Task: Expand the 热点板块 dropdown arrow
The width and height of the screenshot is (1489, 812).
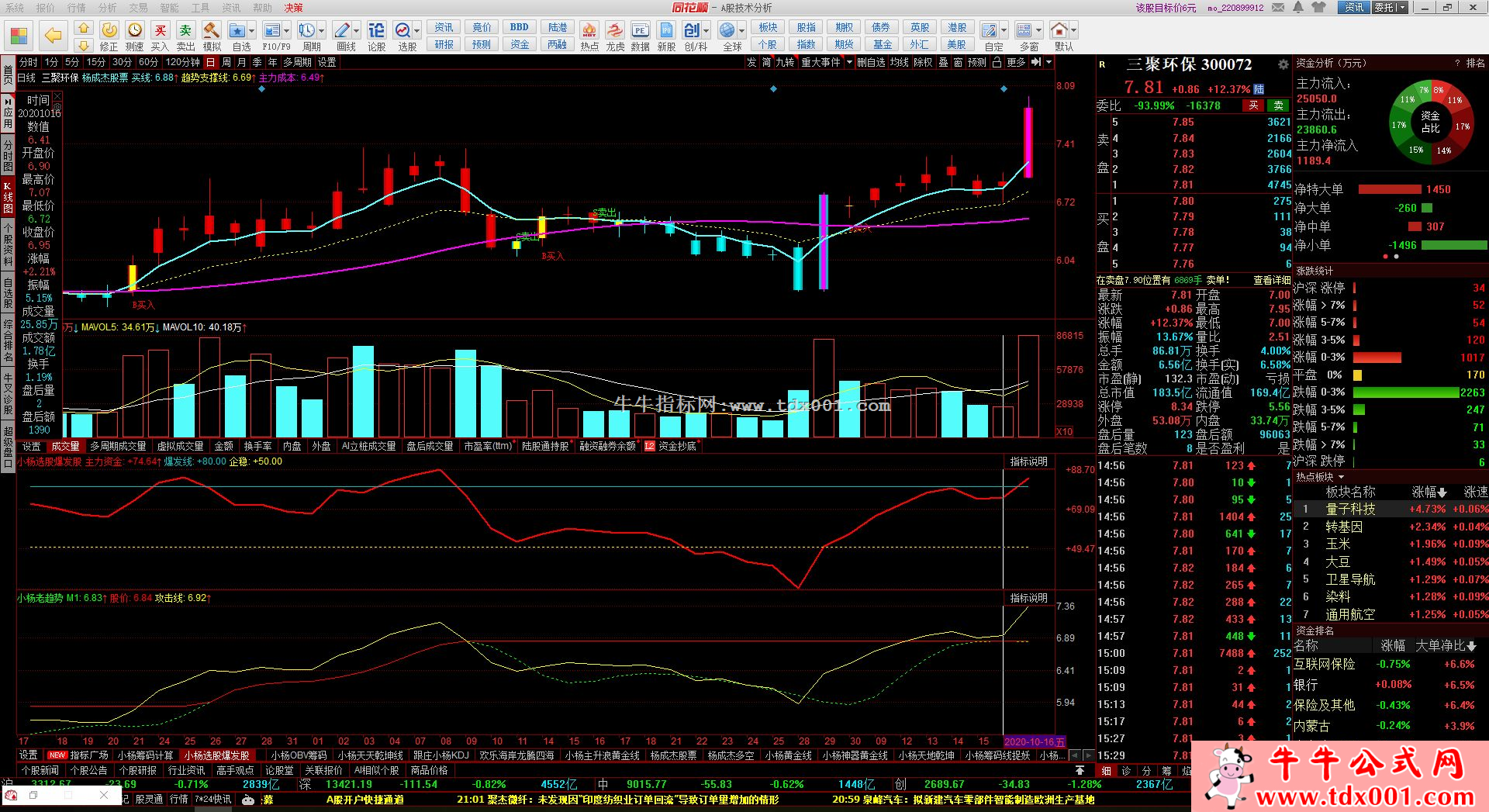Action: point(1341,477)
